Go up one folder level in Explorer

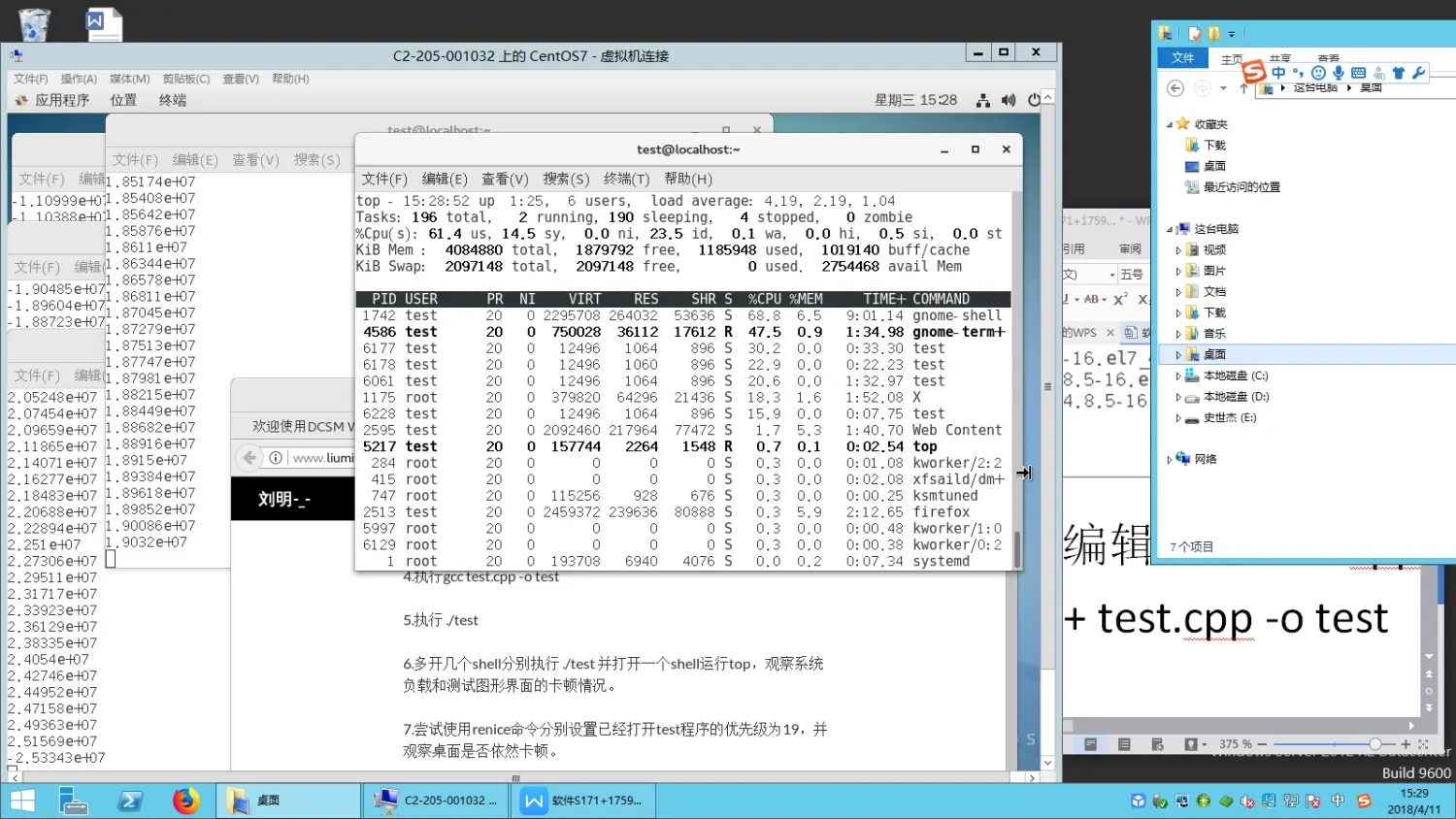point(1243,88)
